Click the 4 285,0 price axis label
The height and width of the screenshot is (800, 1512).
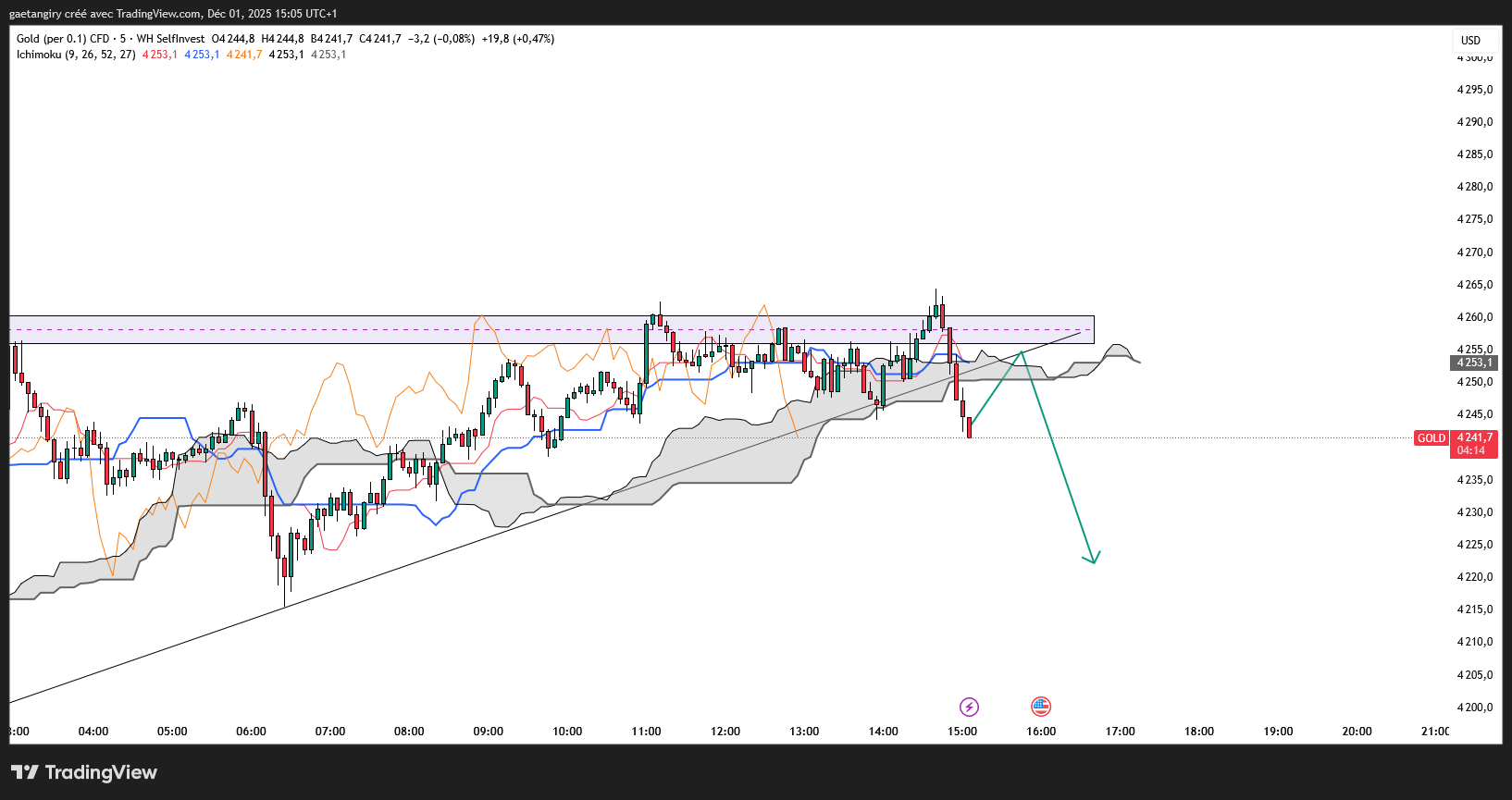tap(1475, 154)
